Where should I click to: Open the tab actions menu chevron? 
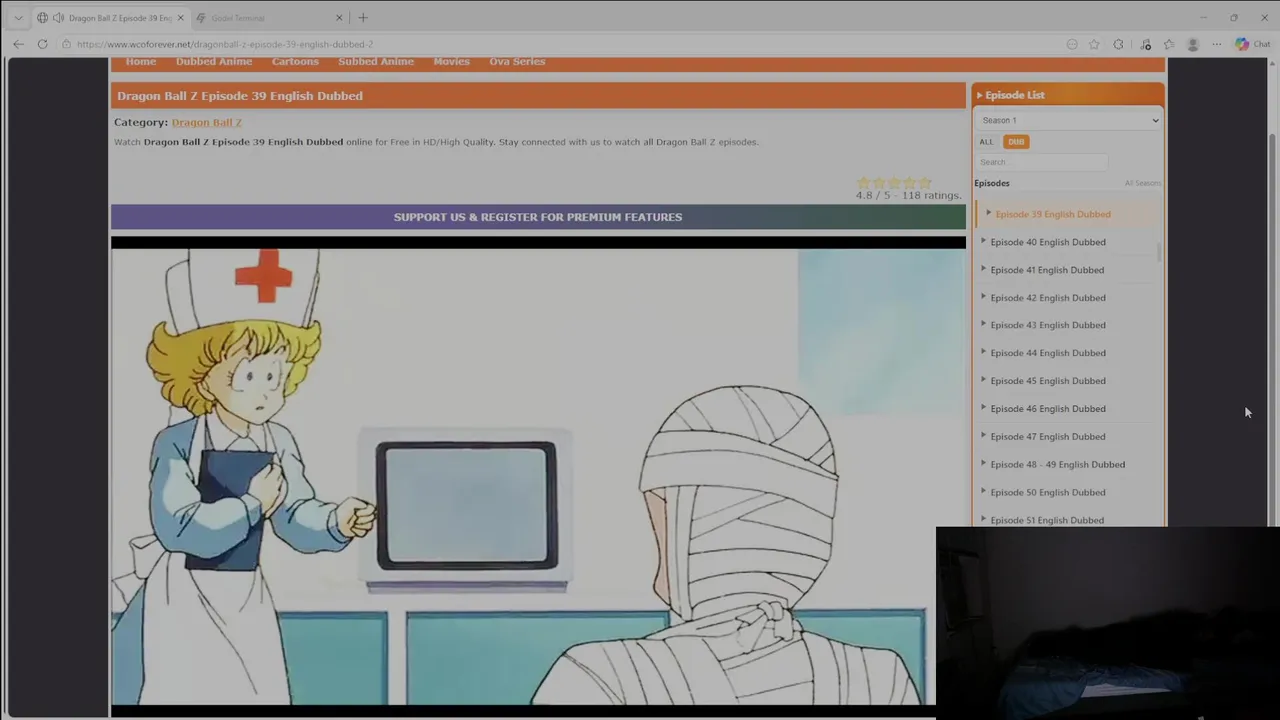click(18, 17)
